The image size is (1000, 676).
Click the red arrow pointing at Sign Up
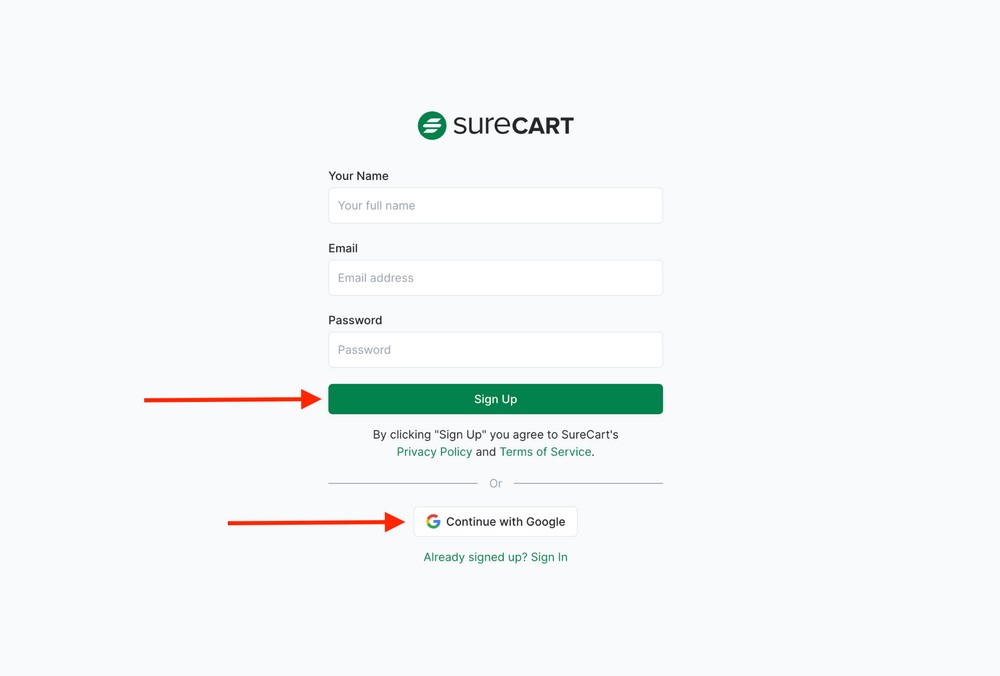230,399
